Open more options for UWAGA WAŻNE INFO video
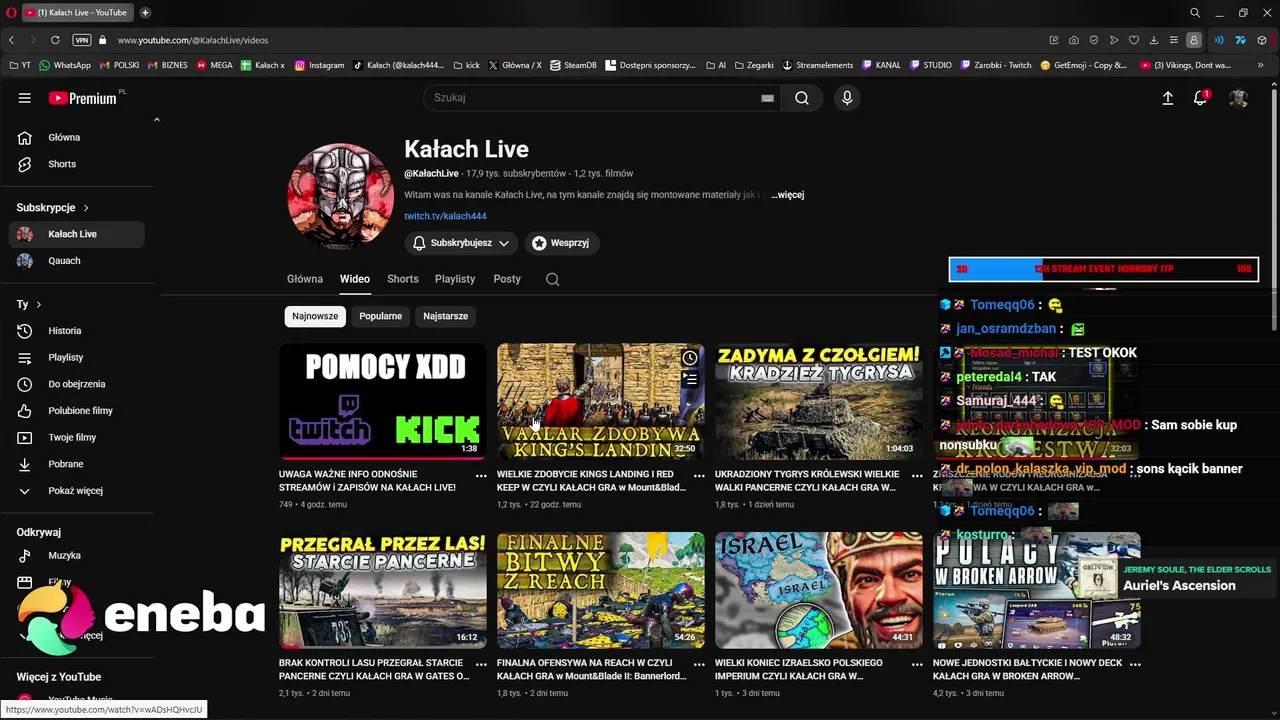 tap(481, 476)
